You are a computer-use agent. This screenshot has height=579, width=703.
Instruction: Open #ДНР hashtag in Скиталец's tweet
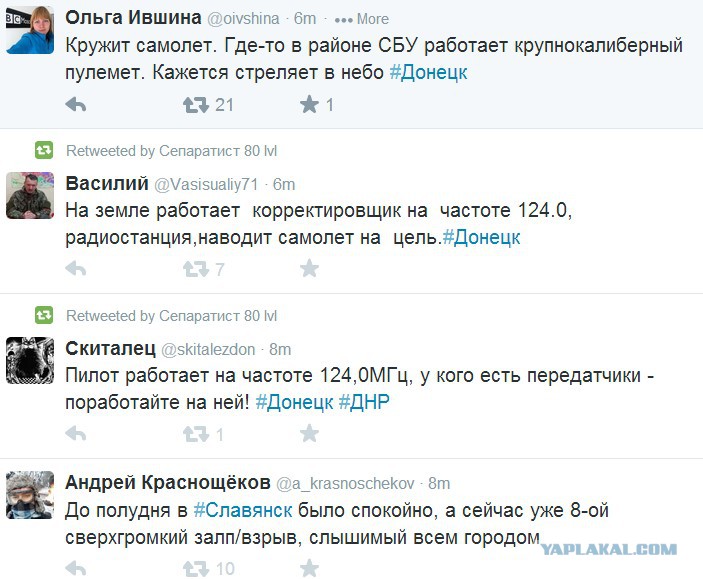click(x=364, y=402)
